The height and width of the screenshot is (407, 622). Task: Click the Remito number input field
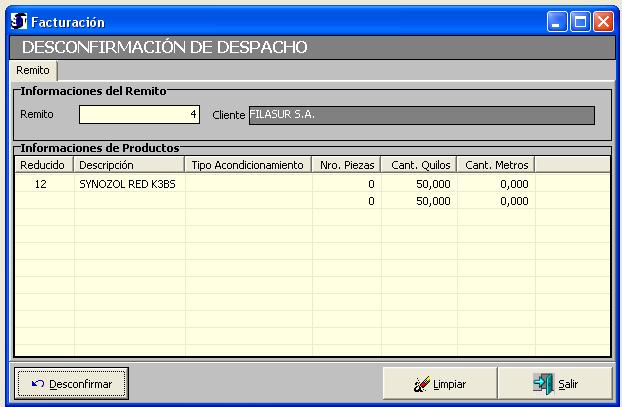click(139, 115)
